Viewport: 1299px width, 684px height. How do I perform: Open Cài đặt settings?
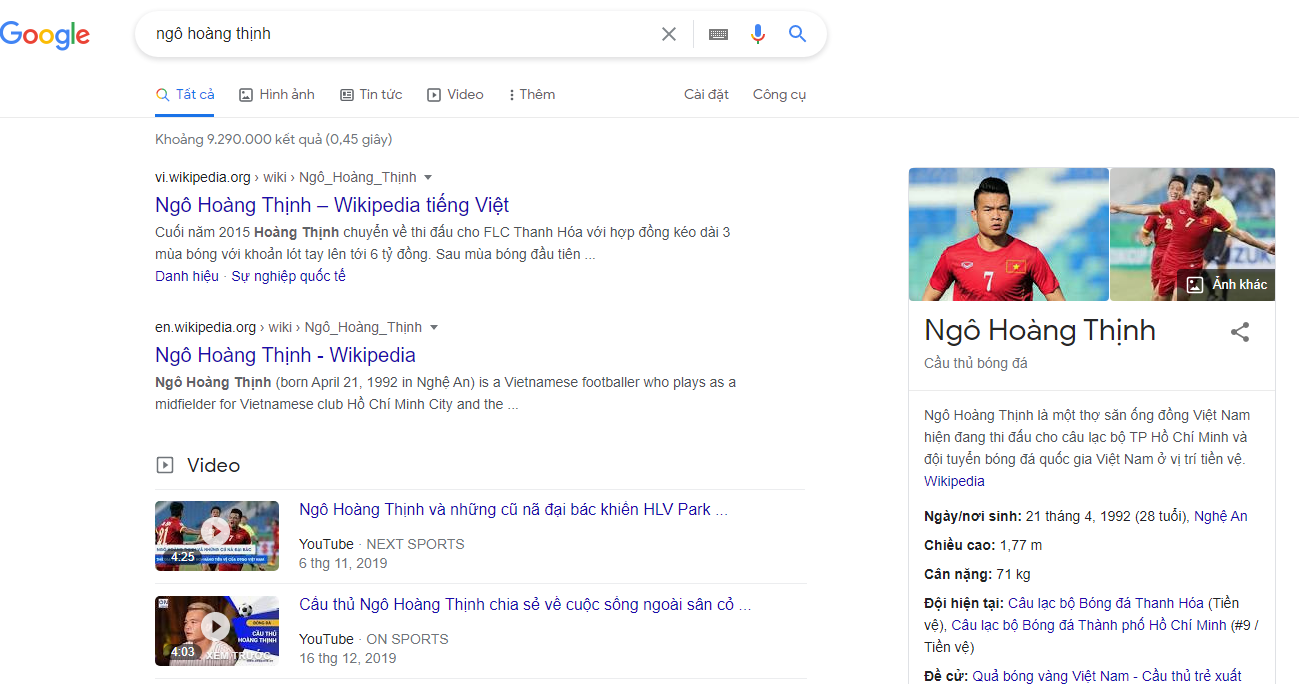coord(706,94)
